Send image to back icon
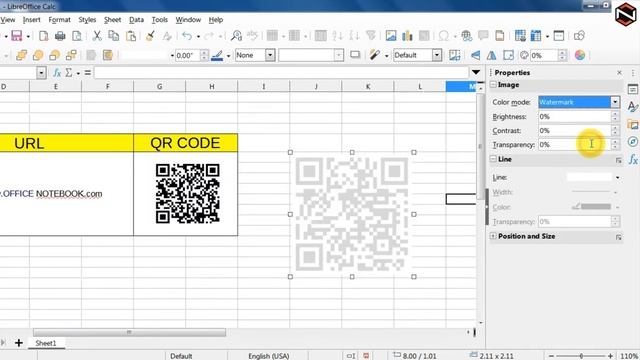The image size is (640, 360). [71, 55]
